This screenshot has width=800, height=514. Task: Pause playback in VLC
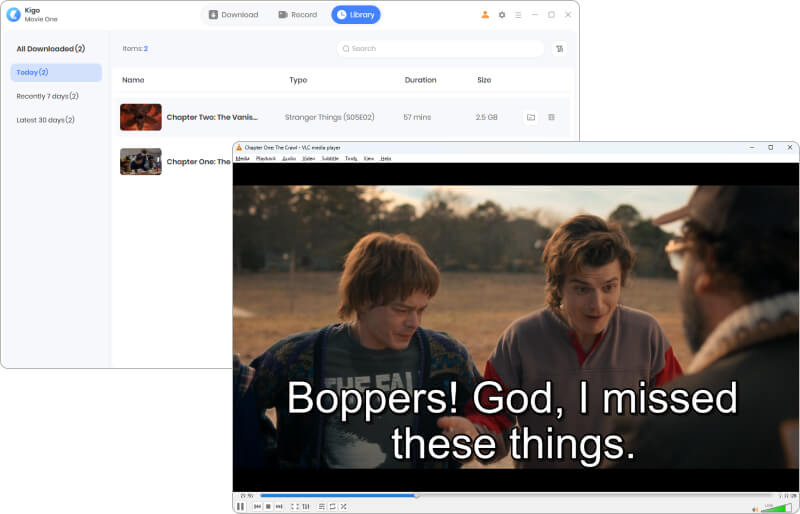tap(240, 506)
